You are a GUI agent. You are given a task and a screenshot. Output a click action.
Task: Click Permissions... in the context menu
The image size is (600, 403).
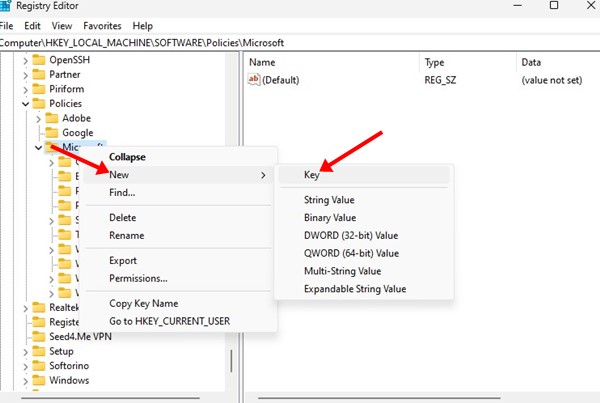(x=138, y=278)
